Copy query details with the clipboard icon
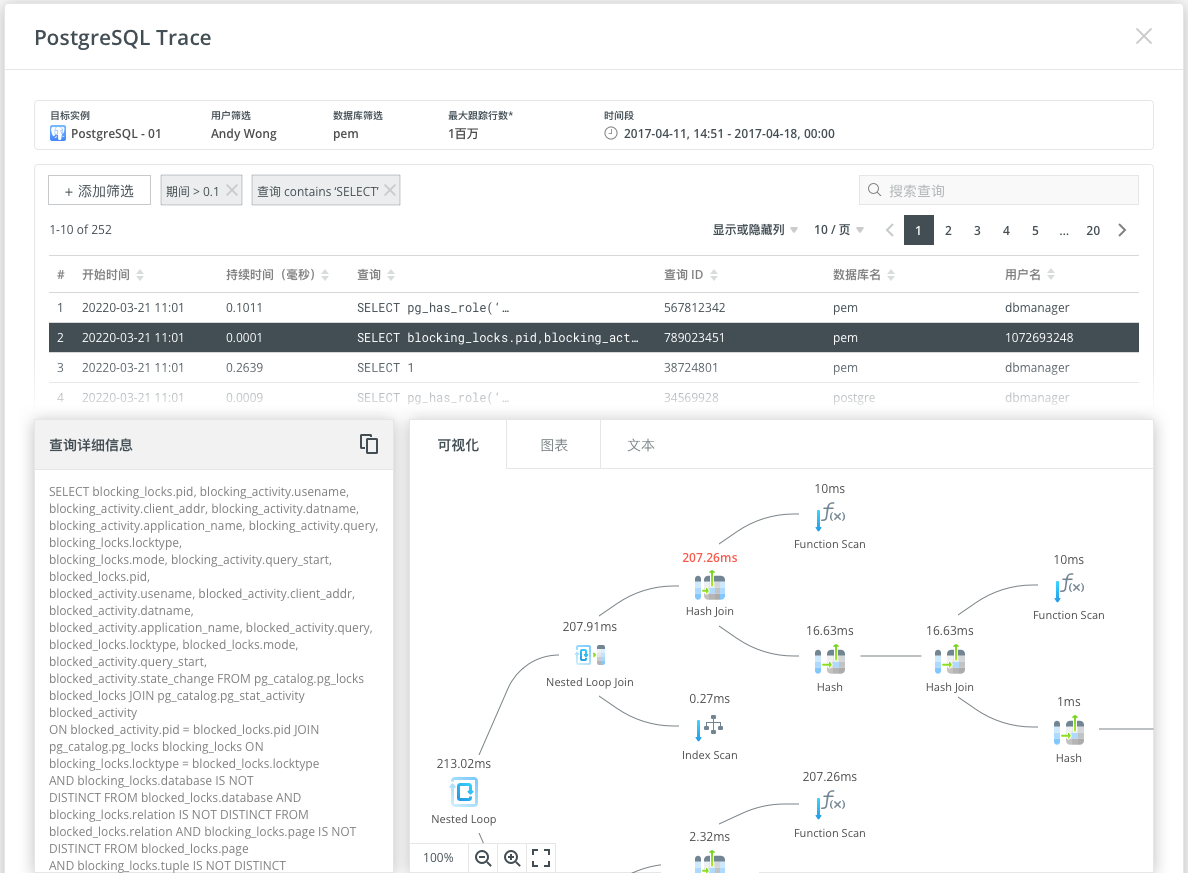 tap(369, 444)
